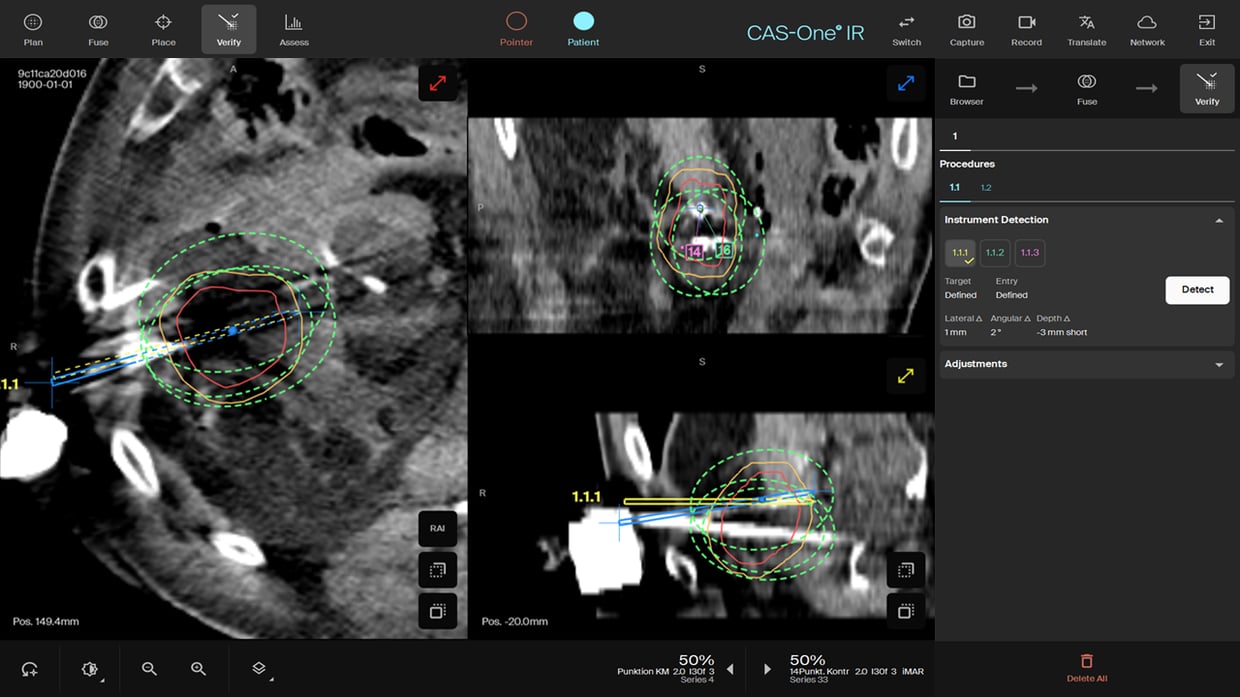Start Record video

1026,29
